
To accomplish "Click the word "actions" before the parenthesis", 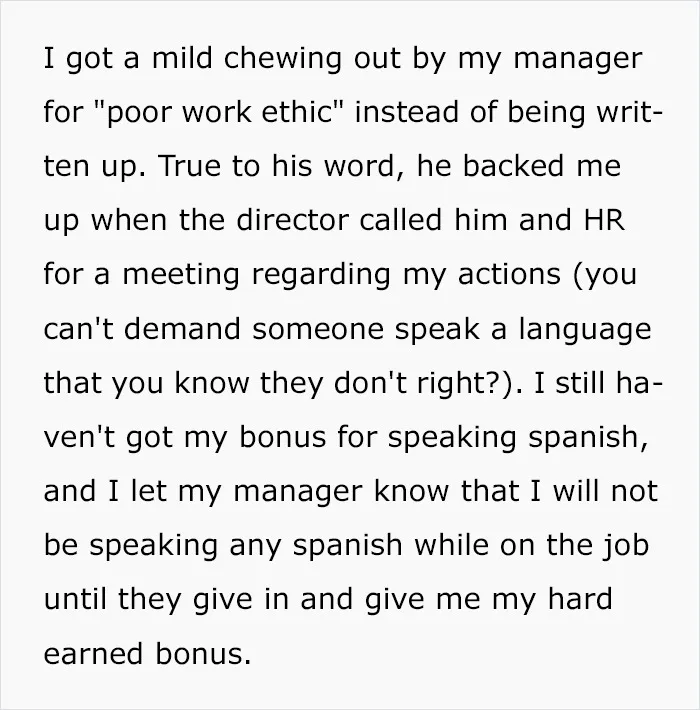I will coord(509,274).
